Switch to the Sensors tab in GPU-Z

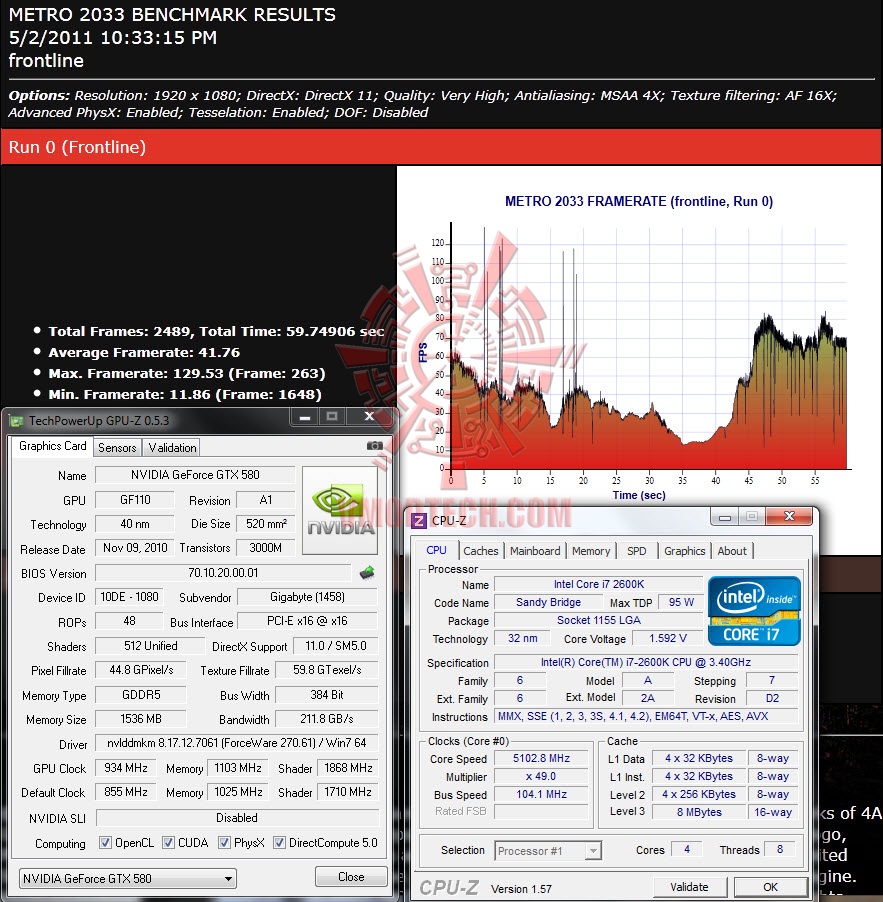pos(117,448)
